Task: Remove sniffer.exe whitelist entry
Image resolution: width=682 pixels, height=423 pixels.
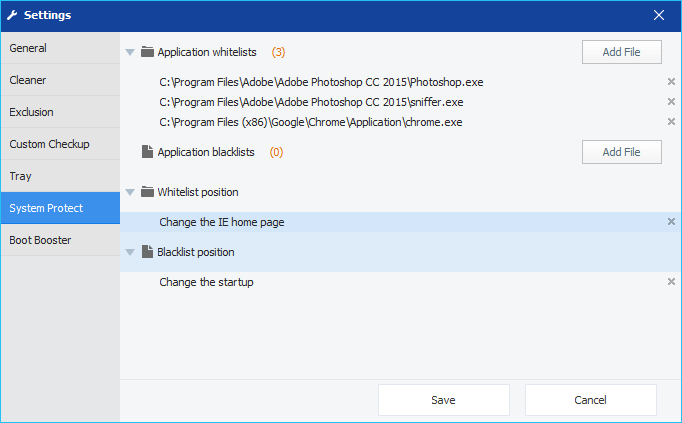Action: 671,102
